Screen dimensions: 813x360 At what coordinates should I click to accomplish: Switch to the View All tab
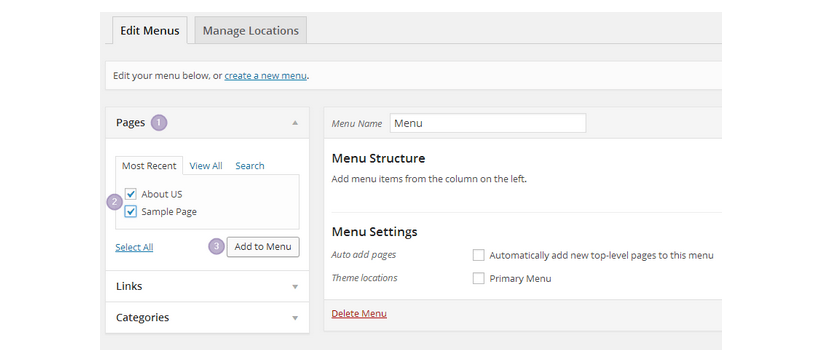[206, 165]
